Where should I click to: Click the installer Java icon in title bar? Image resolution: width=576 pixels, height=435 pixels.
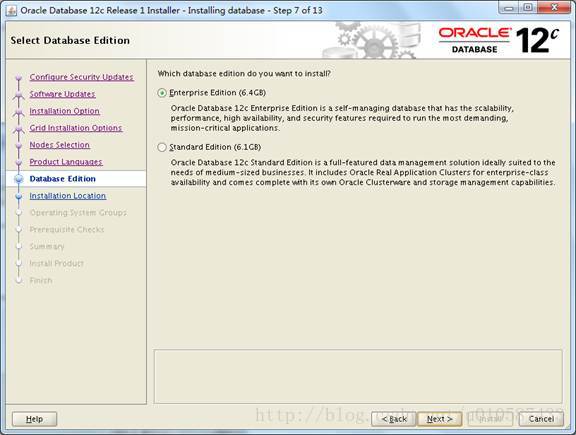tap(11, 11)
